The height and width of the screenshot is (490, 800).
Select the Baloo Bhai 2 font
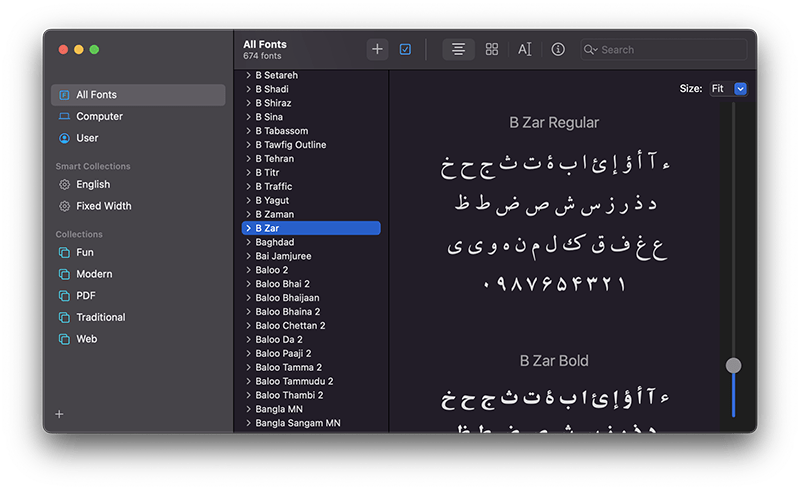311,284
